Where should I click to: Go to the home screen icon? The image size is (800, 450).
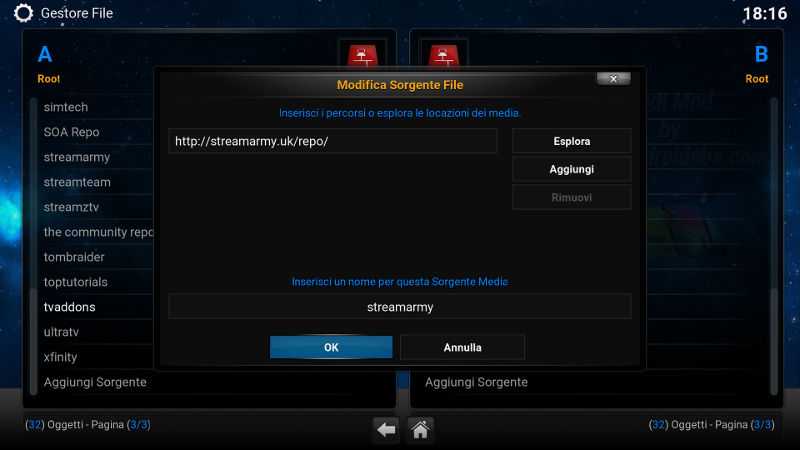420,430
